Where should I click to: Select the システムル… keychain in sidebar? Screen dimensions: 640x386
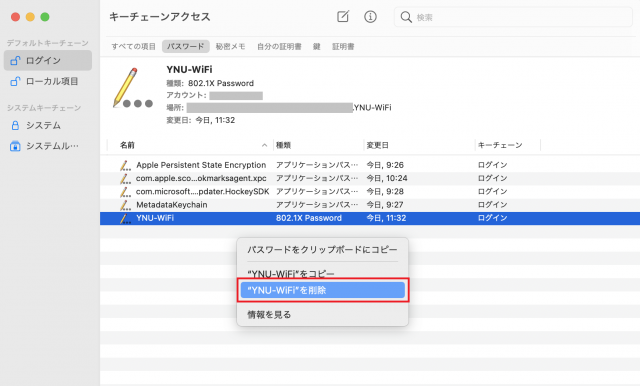[48, 146]
